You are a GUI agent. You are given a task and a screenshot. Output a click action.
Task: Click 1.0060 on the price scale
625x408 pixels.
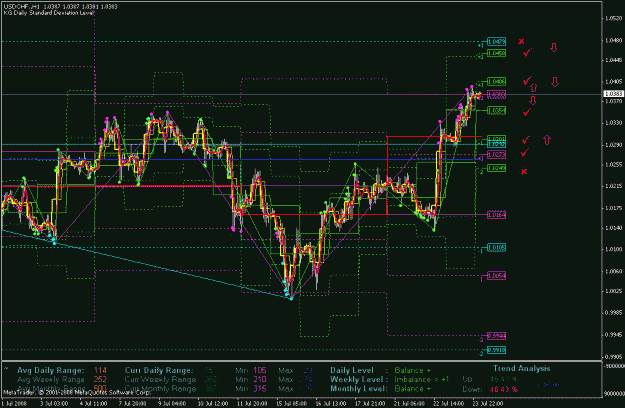coord(613,271)
